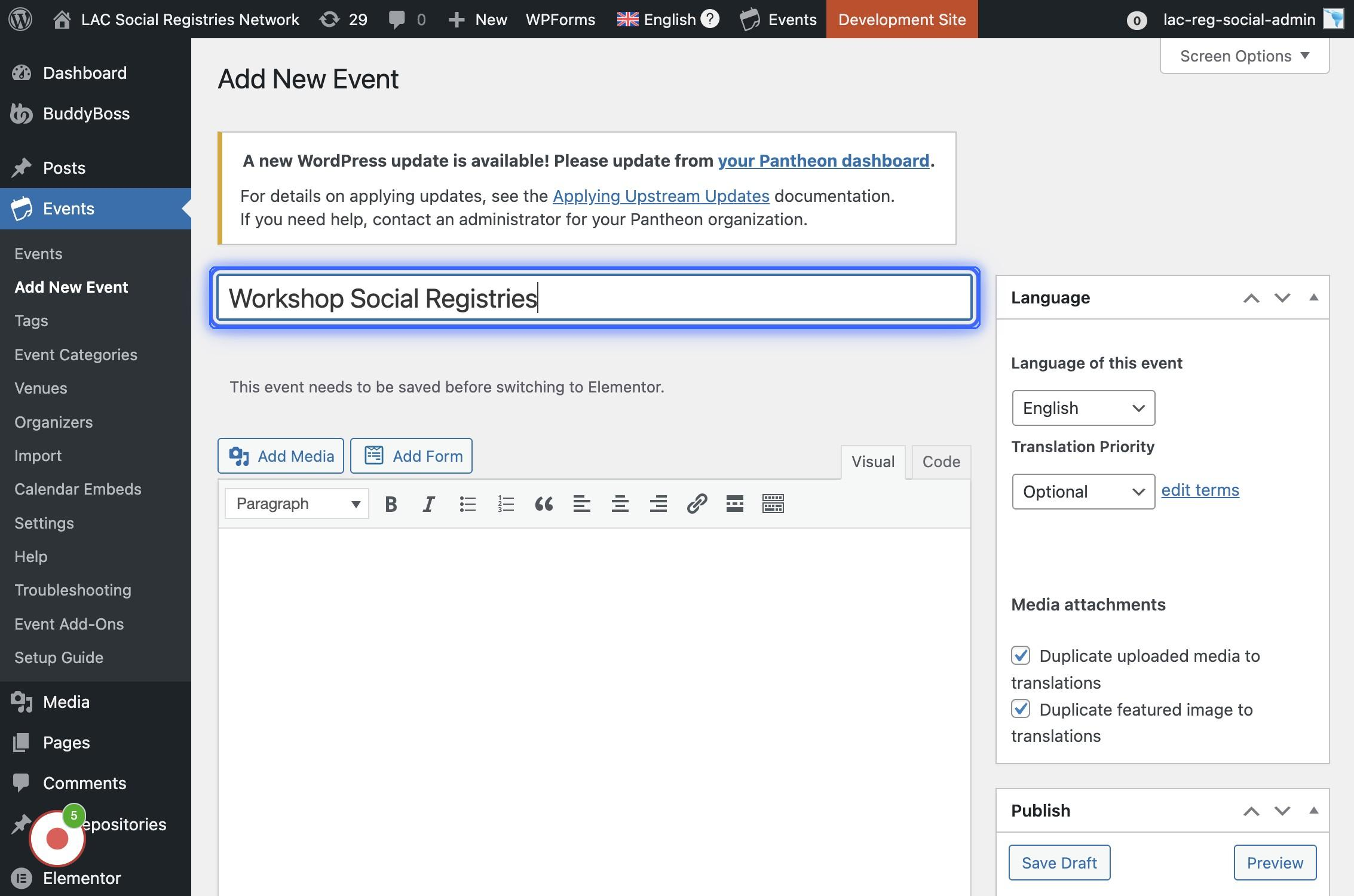Open the Translation Priority dropdown
Image resolution: width=1354 pixels, height=896 pixels.
[x=1083, y=492]
